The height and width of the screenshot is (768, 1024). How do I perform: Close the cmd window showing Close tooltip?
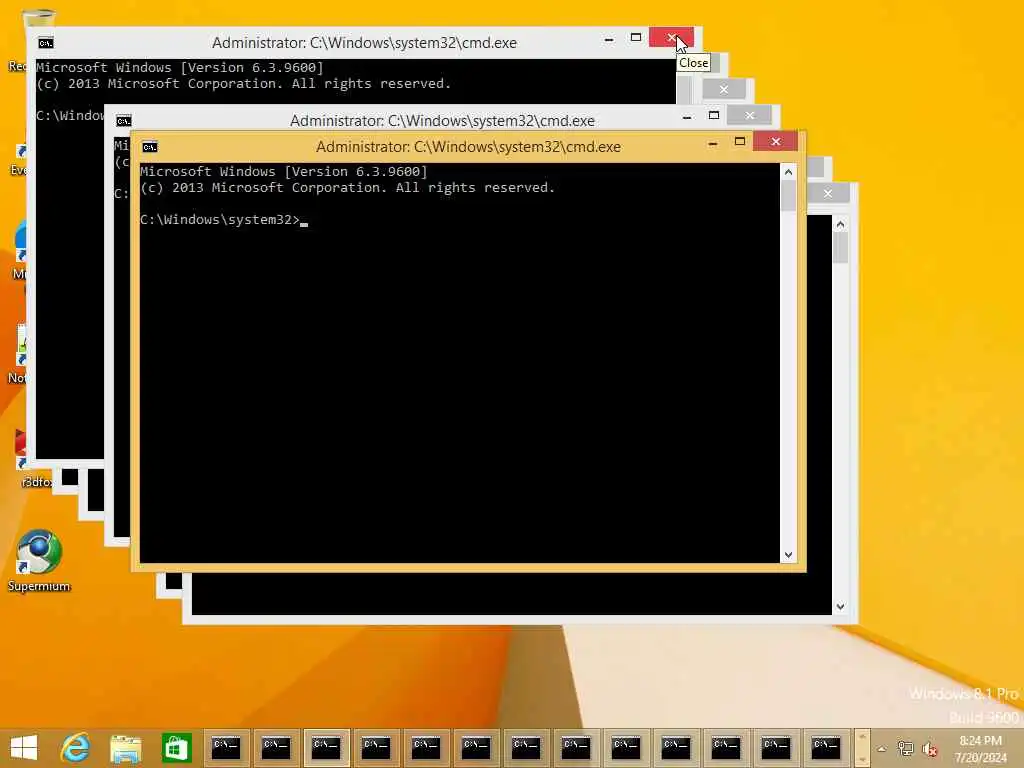(671, 37)
